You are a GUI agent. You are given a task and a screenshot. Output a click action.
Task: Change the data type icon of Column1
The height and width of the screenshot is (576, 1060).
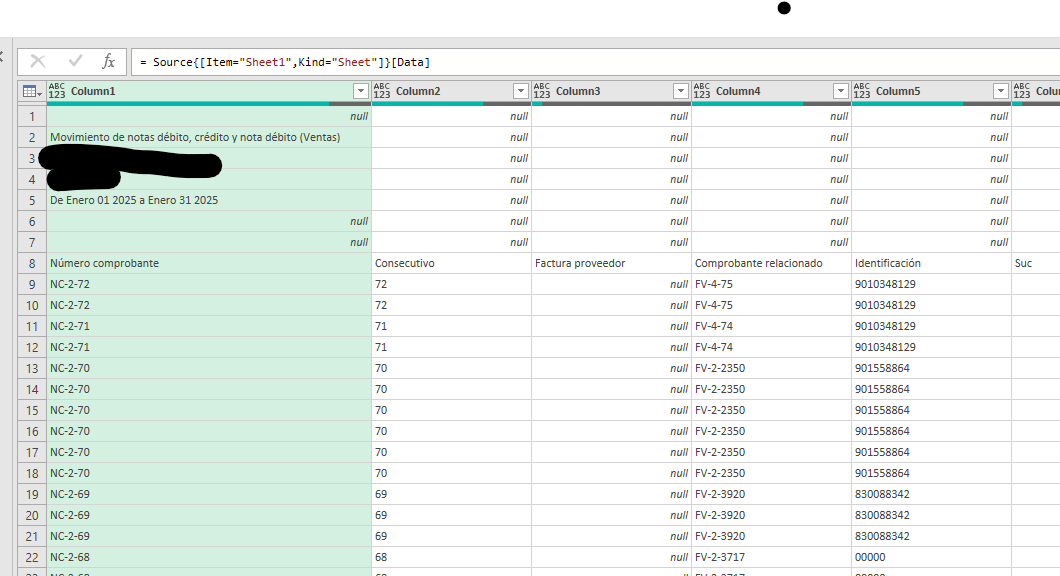point(57,91)
